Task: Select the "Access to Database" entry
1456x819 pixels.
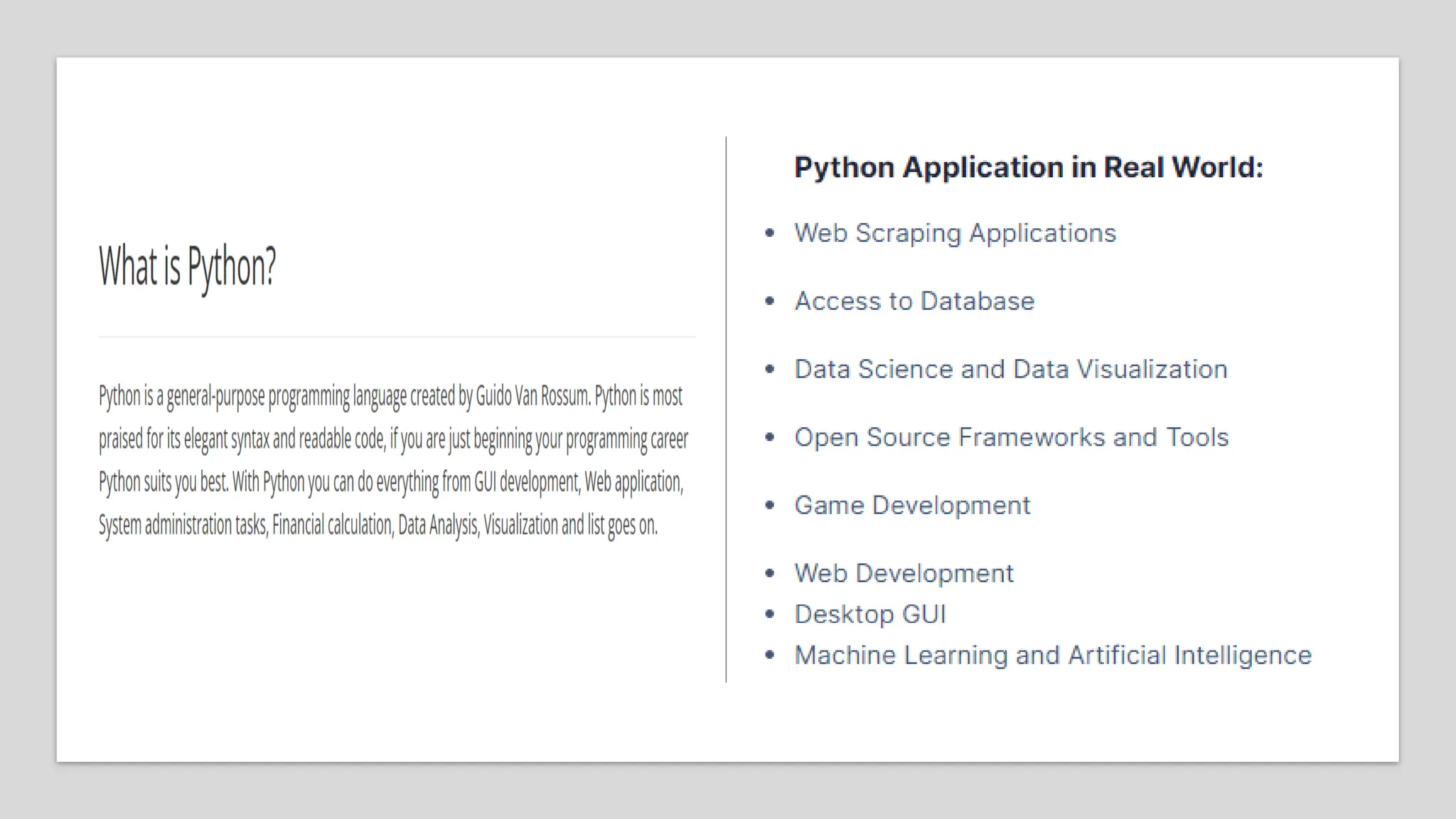Action: coord(914,301)
